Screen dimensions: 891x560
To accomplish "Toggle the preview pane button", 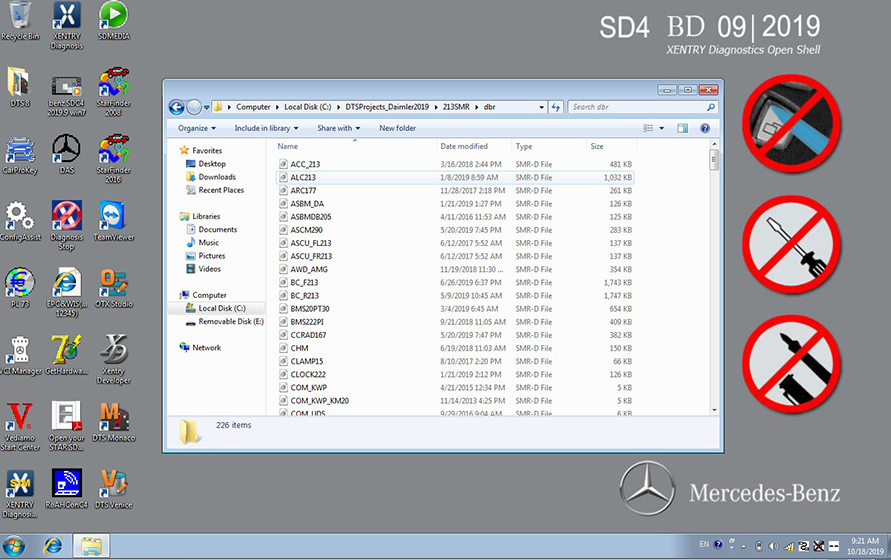I will pos(682,128).
